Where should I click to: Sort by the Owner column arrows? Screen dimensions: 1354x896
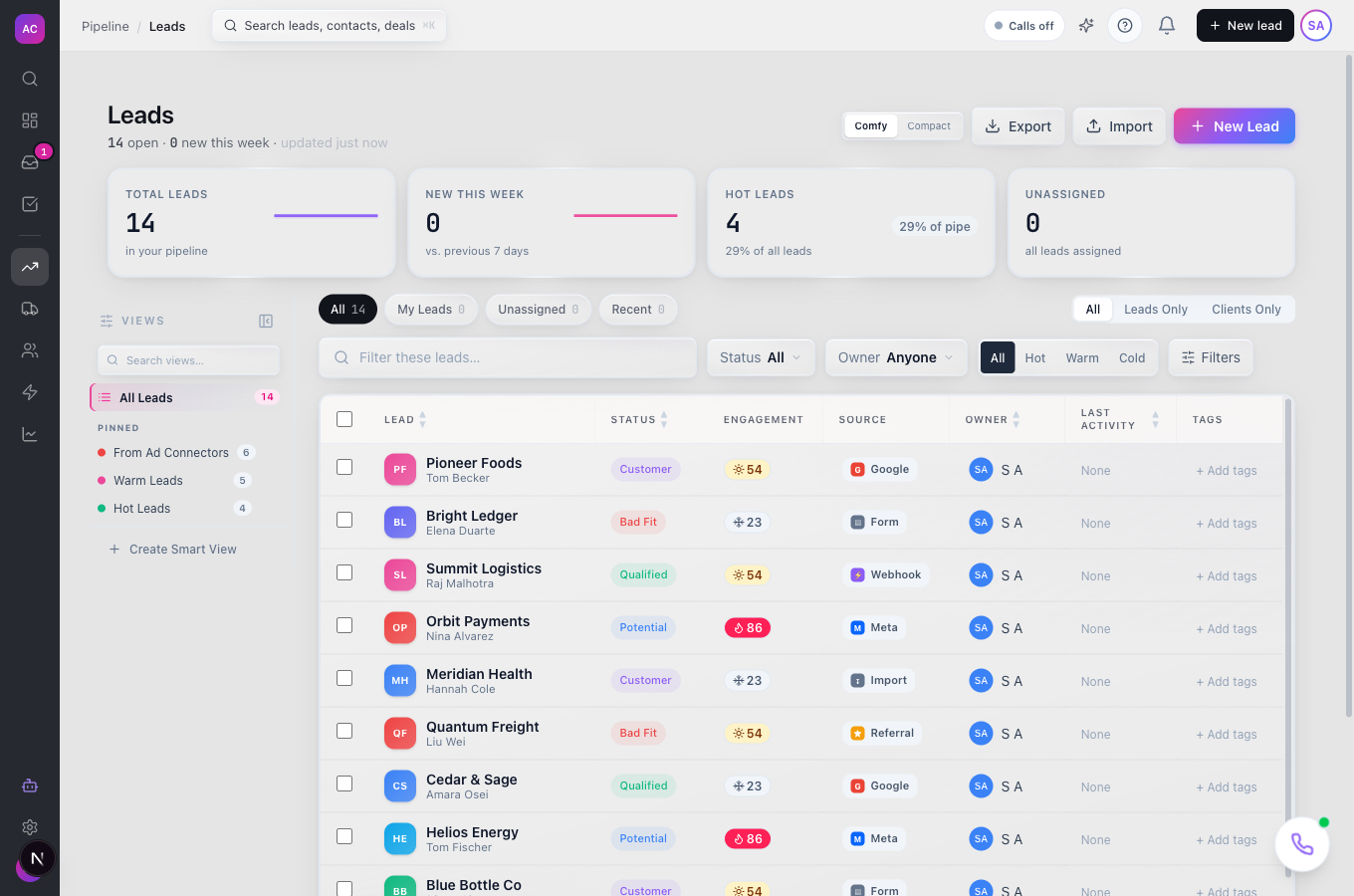[x=1015, y=419]
